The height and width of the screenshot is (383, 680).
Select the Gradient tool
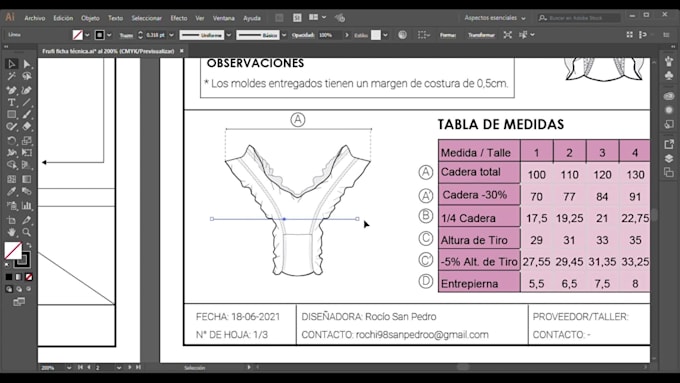26,179
